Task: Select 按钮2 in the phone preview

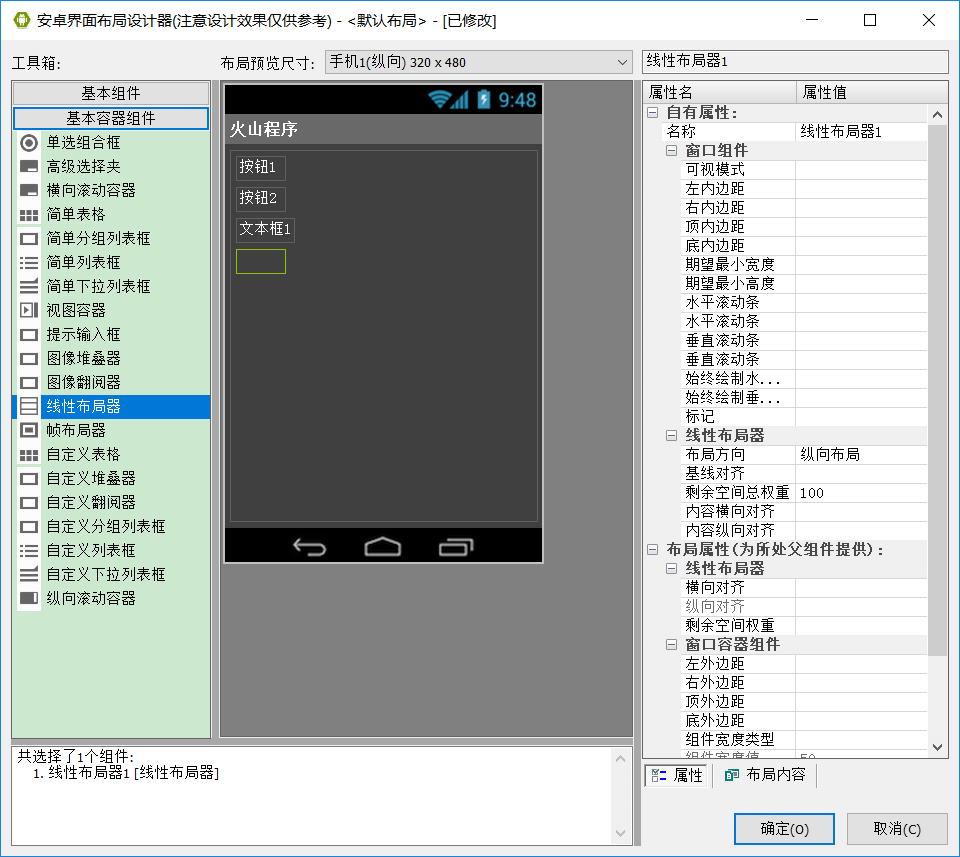Action: click(x=261, y=198)
